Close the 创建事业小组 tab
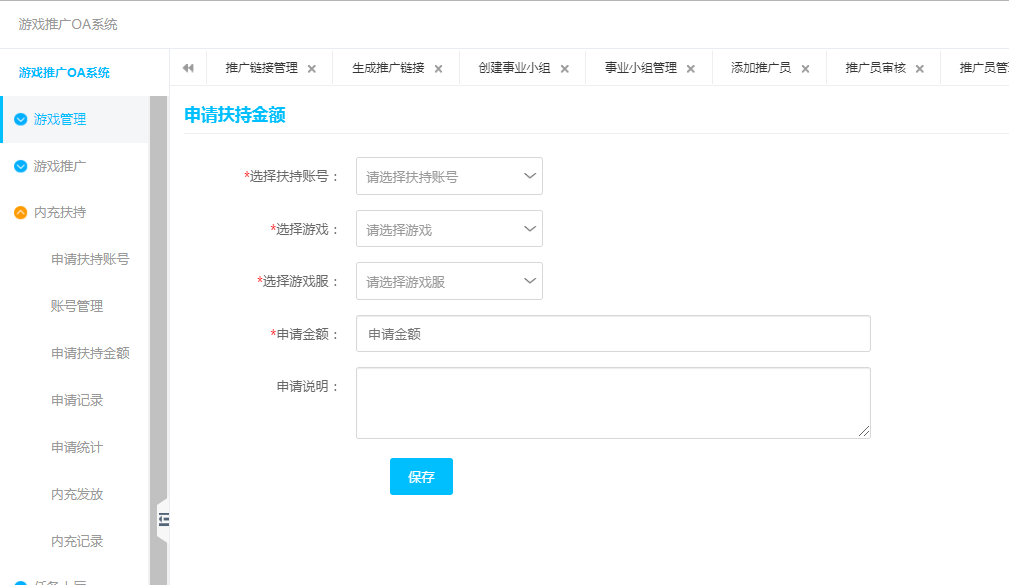 (x=564, y=69)
